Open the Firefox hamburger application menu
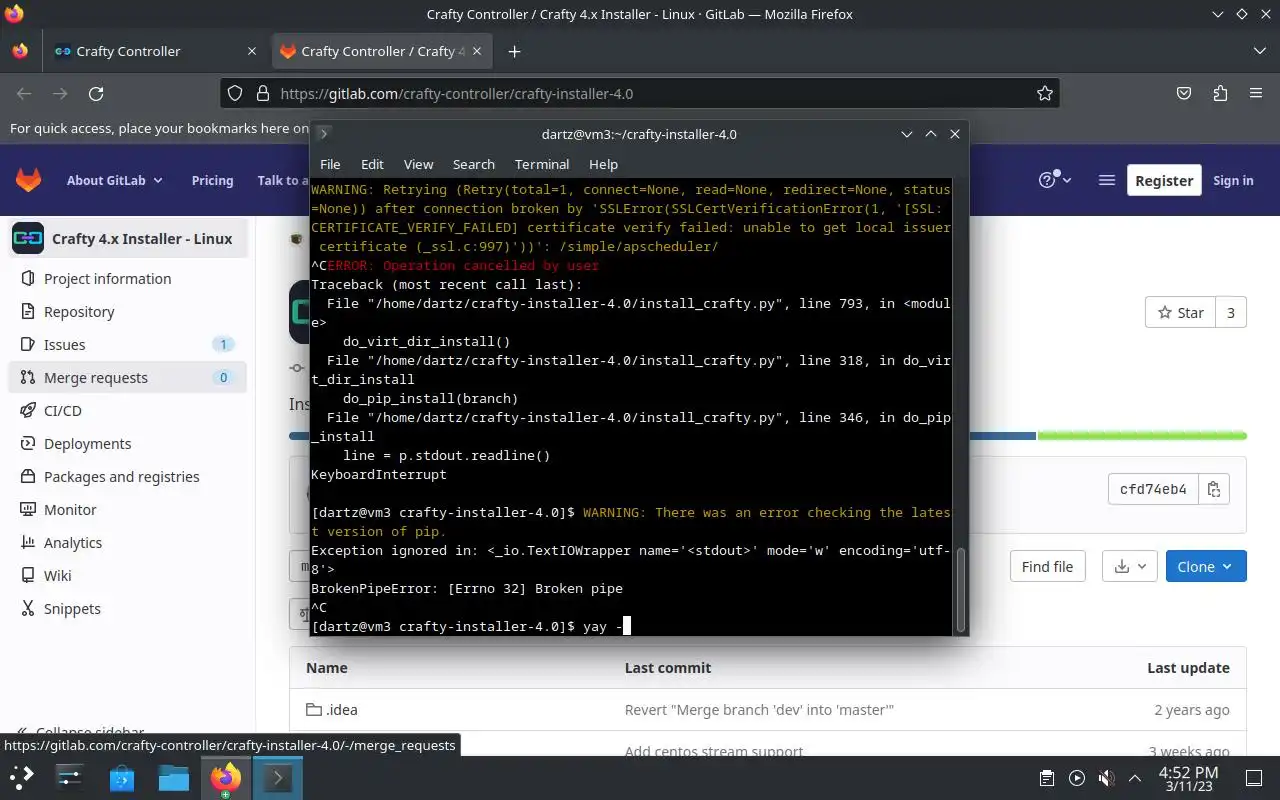This screenshot has height=800, width=1280. pyautogui.click(x=1256, y=93)
